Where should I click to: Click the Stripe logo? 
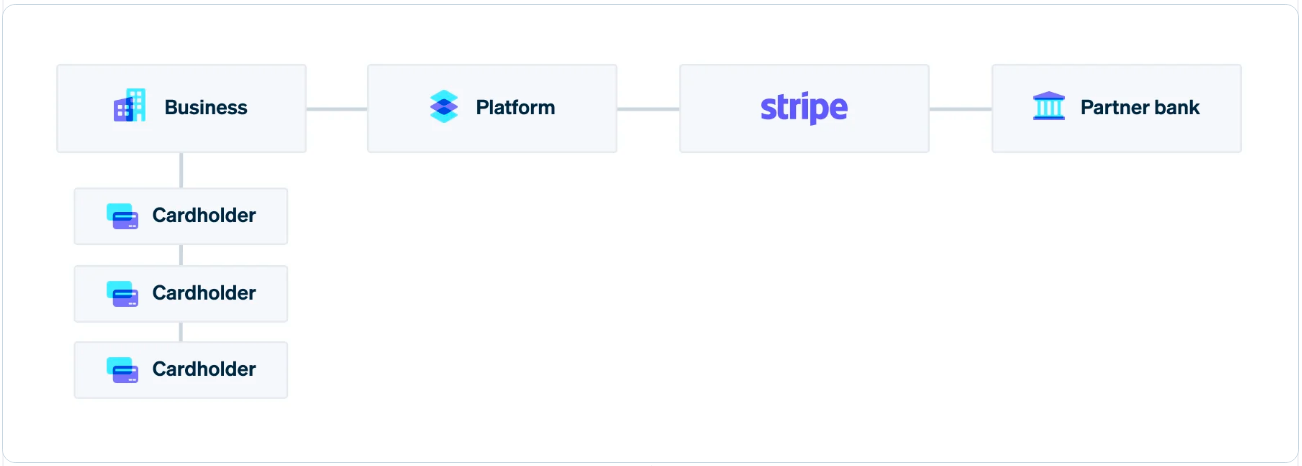(804, 108)
